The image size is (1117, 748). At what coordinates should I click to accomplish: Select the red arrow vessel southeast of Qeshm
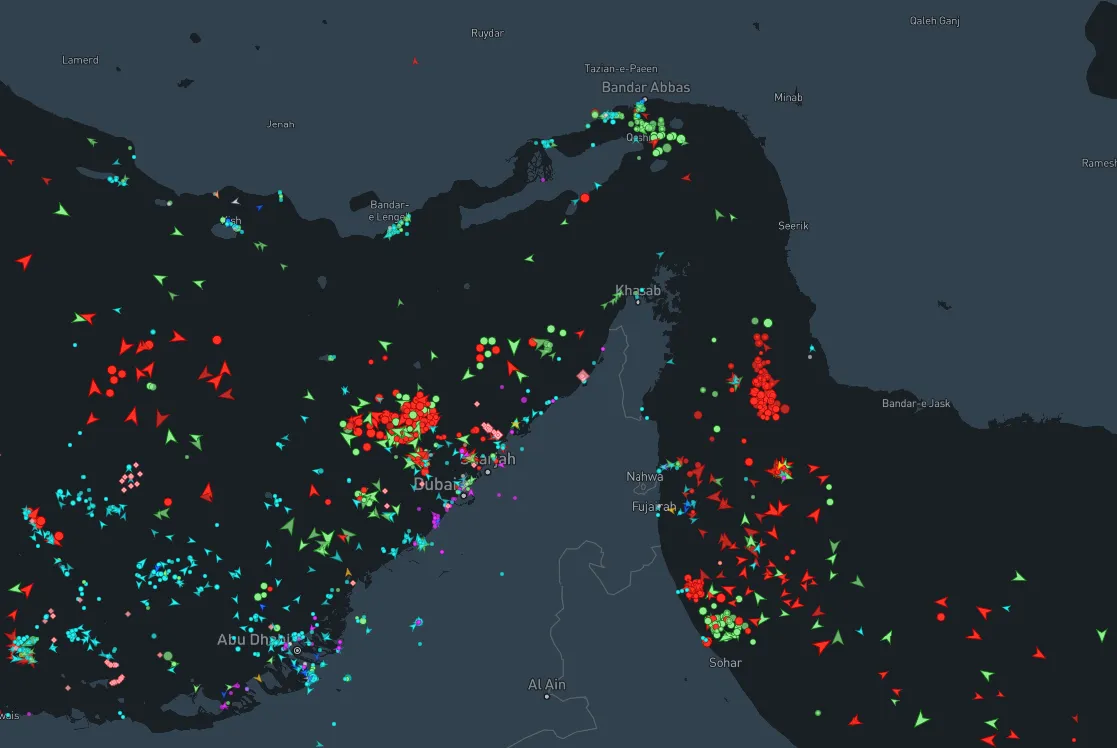686,178
